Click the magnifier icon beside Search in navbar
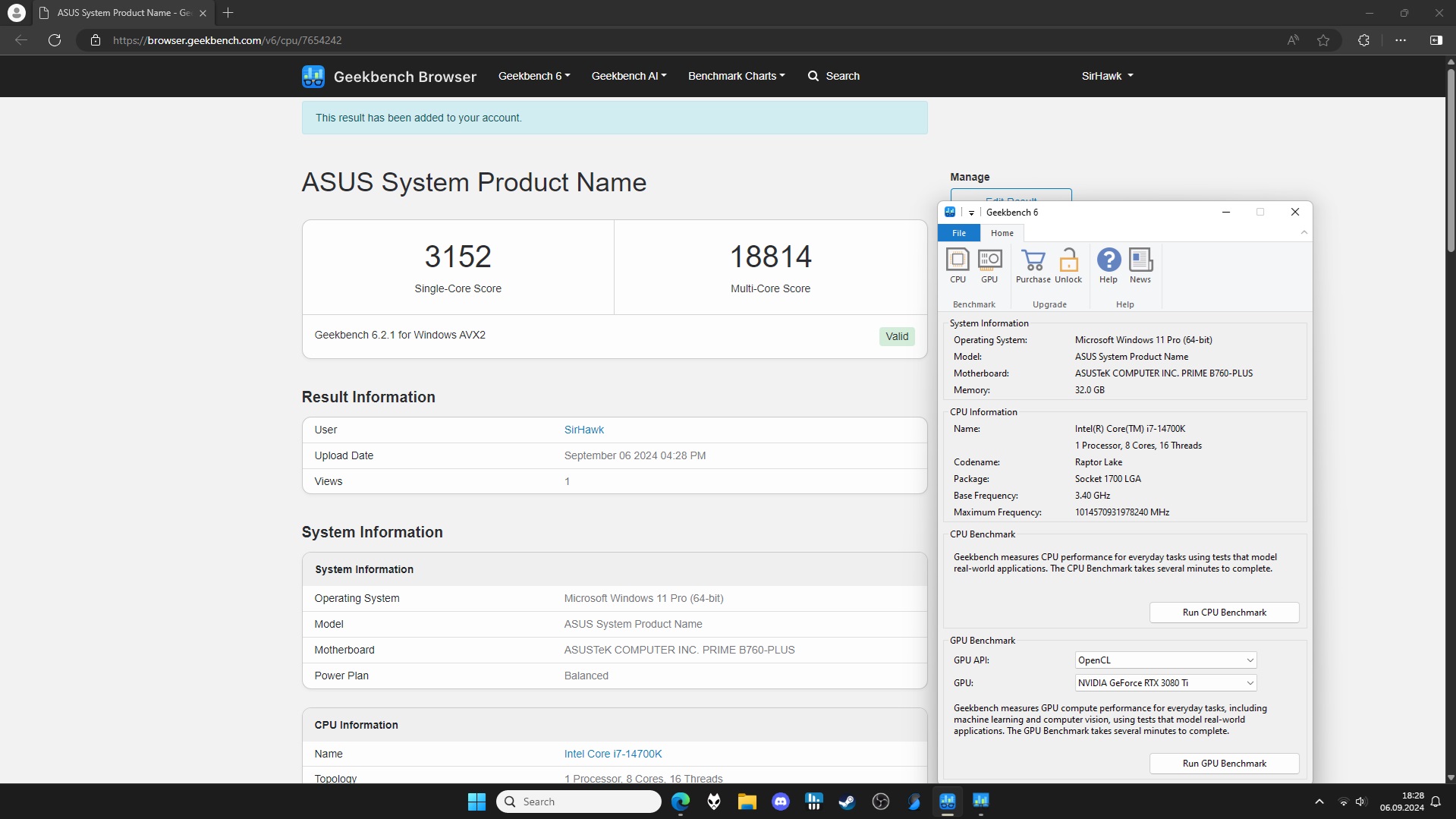 (813, 76)
